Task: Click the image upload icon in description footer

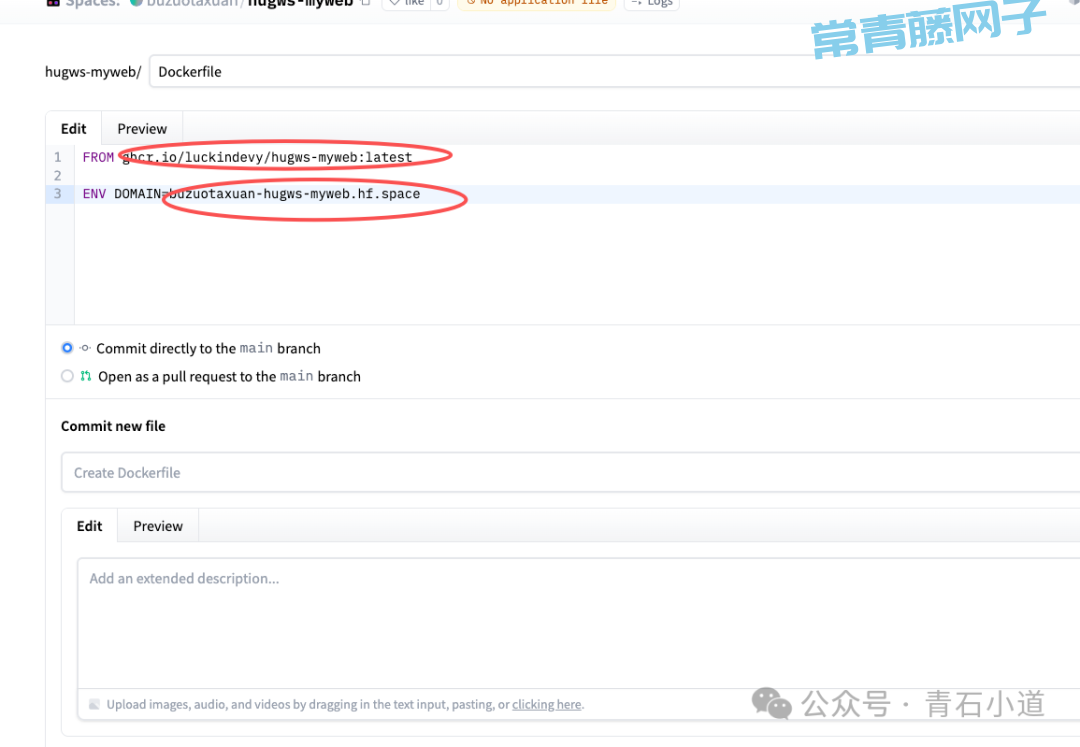Action: click(95, 704)
